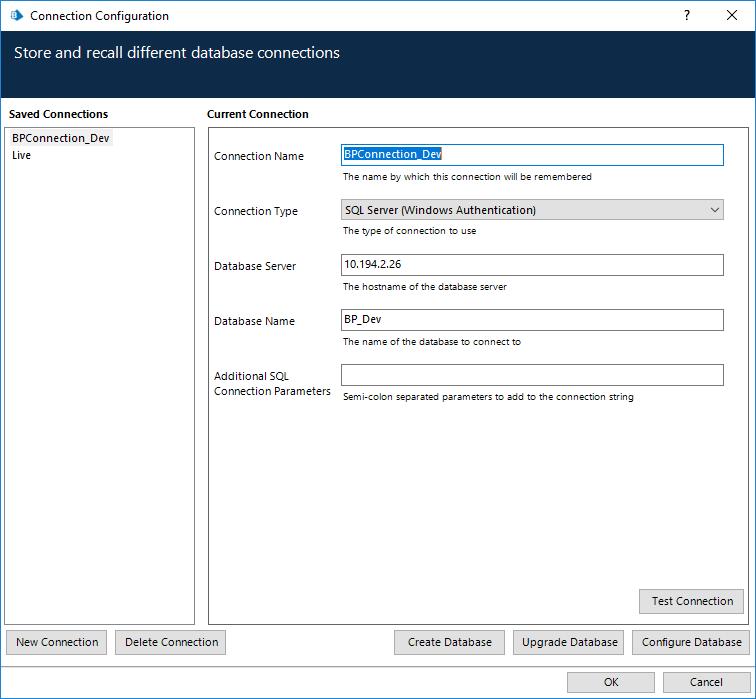
Task: Open Configure Database
Action: tap(691, 642)
